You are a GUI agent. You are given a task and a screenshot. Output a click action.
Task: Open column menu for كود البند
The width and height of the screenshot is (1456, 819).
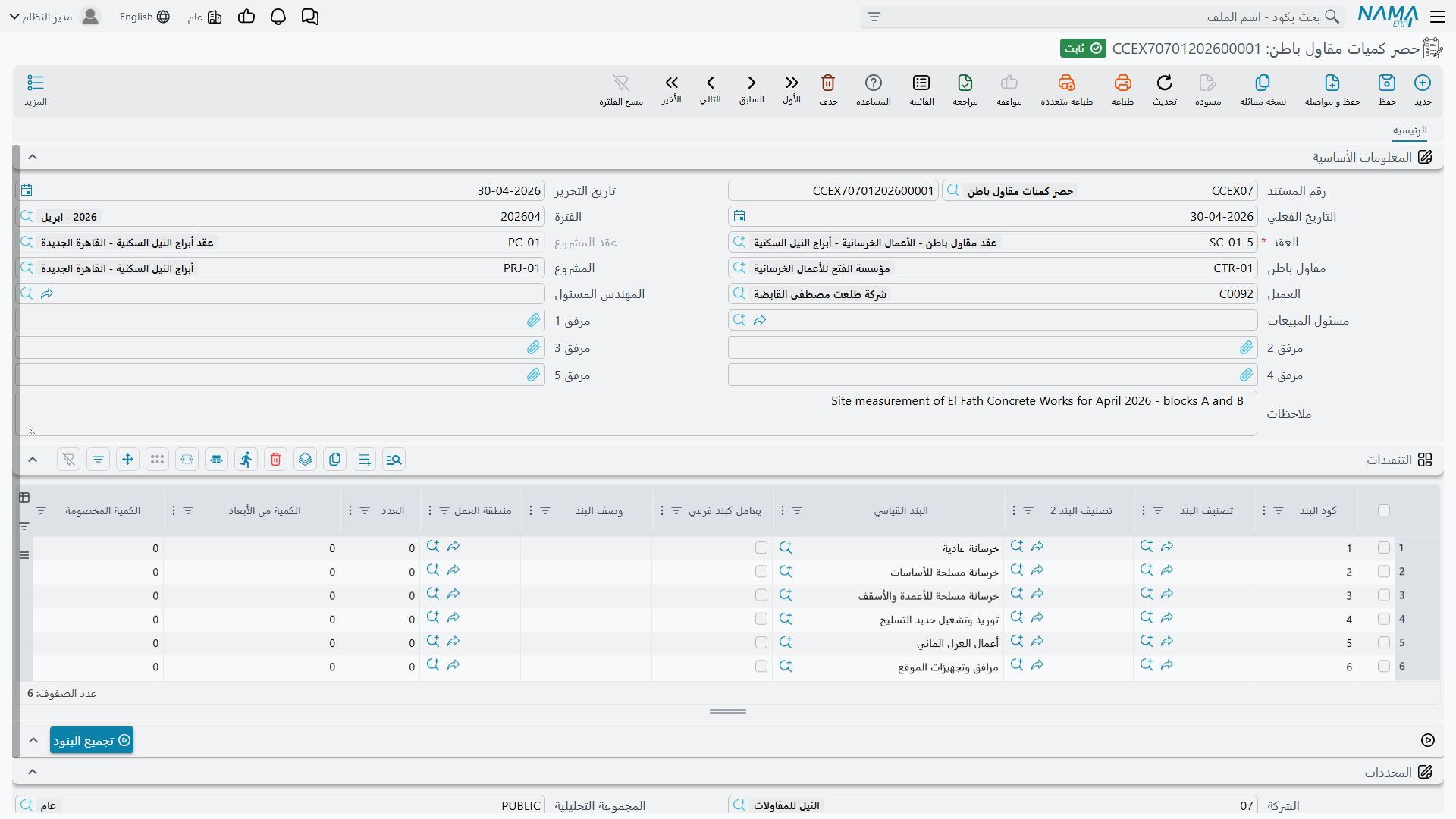click(x=1263, y=510)
